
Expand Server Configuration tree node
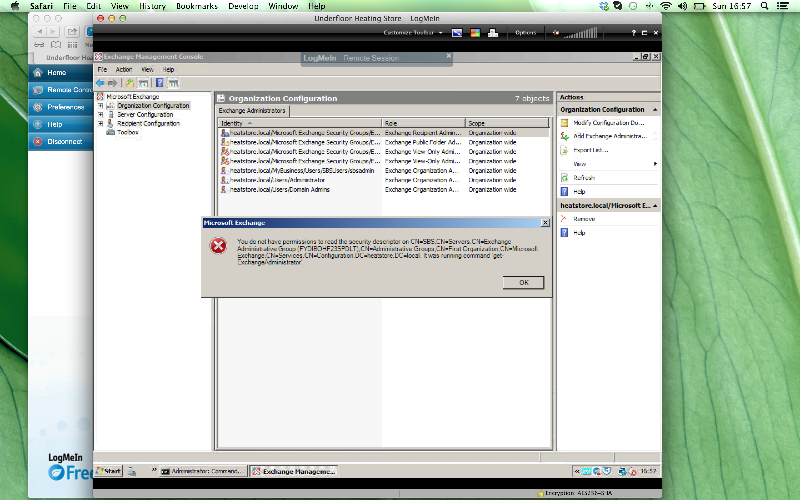101,115
